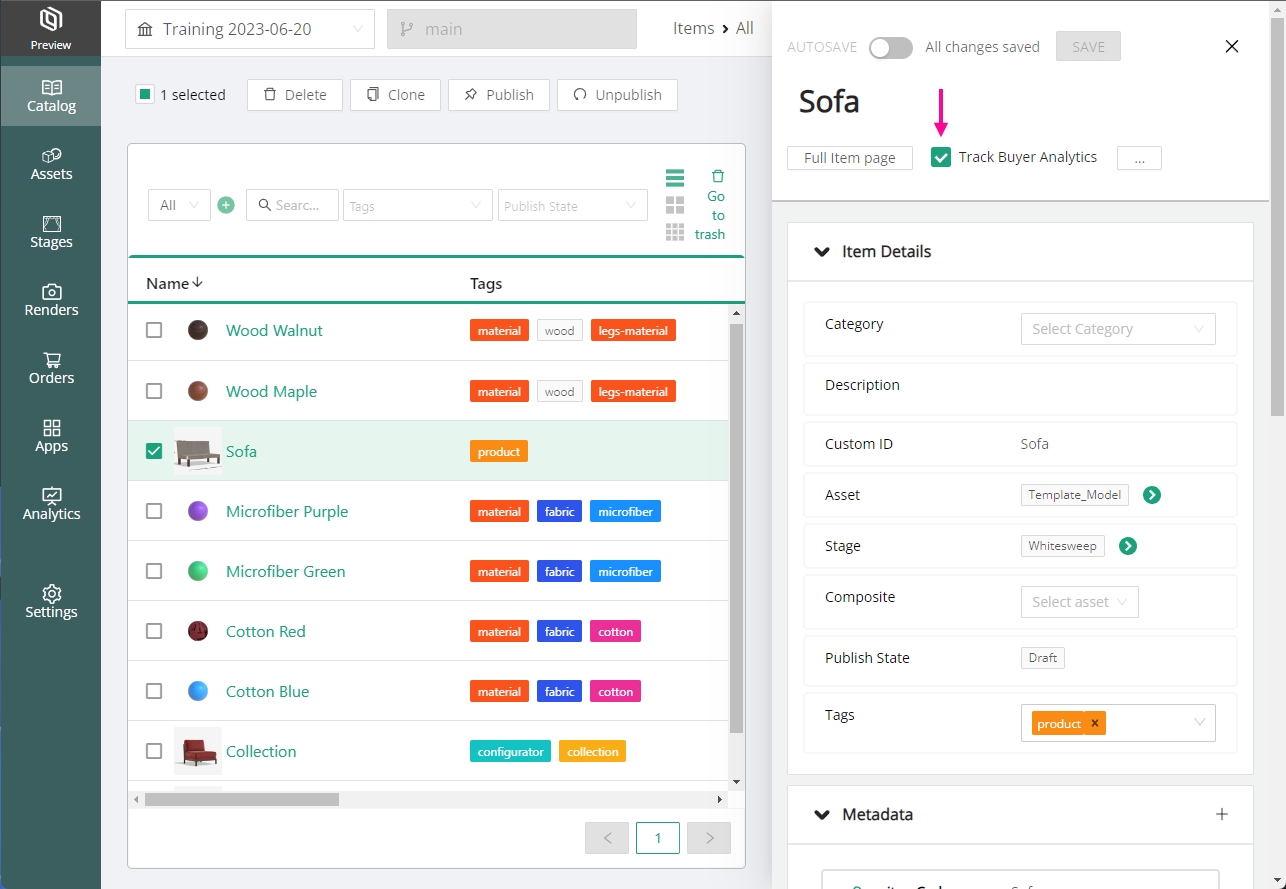
Task: Add new metadata with the plus icon
Action: (x=1221, y=814)
